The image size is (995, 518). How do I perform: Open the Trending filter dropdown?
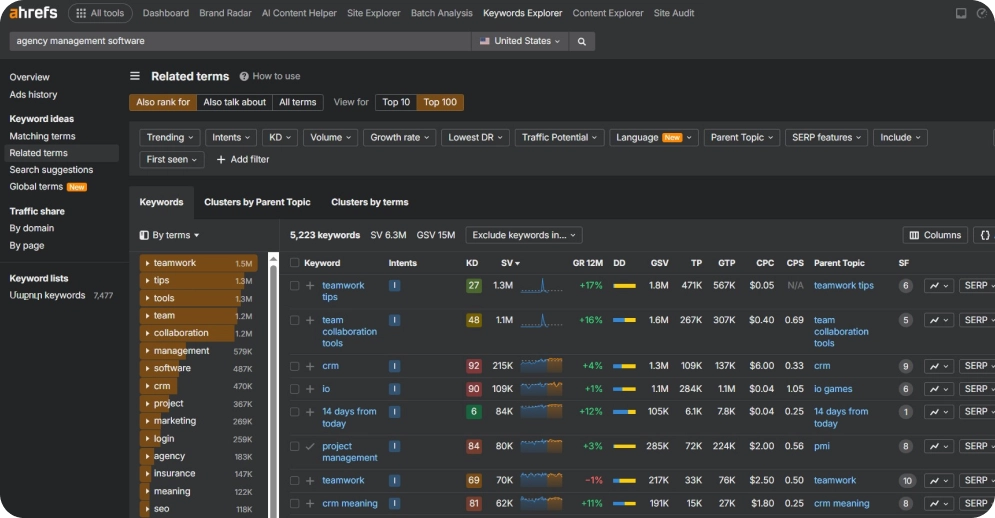coord(169,137)
